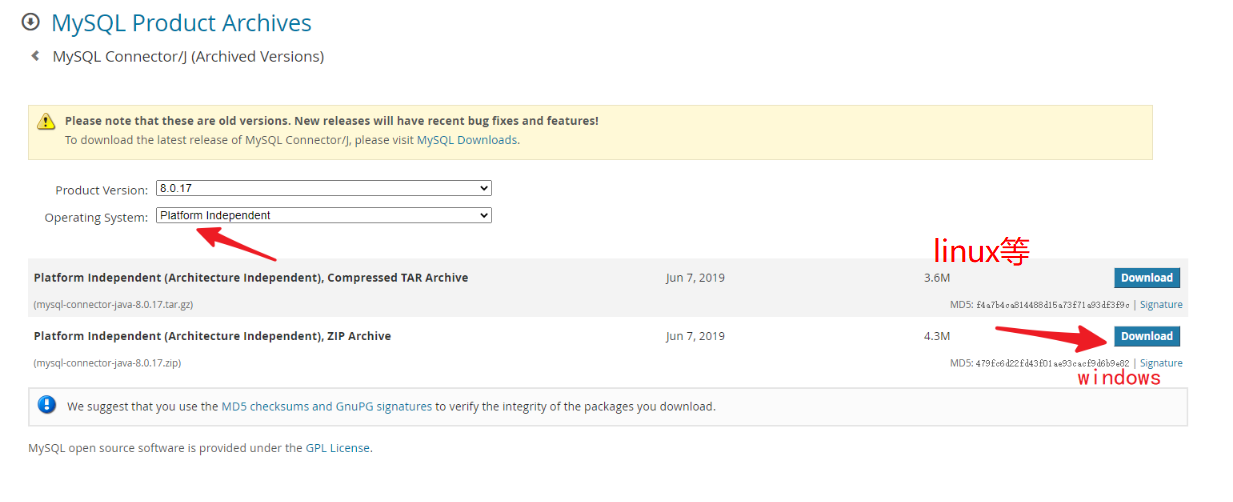Visit the MySQL Downloads link
Viewport: 1233px width, 502px height.
coord(467,140)
